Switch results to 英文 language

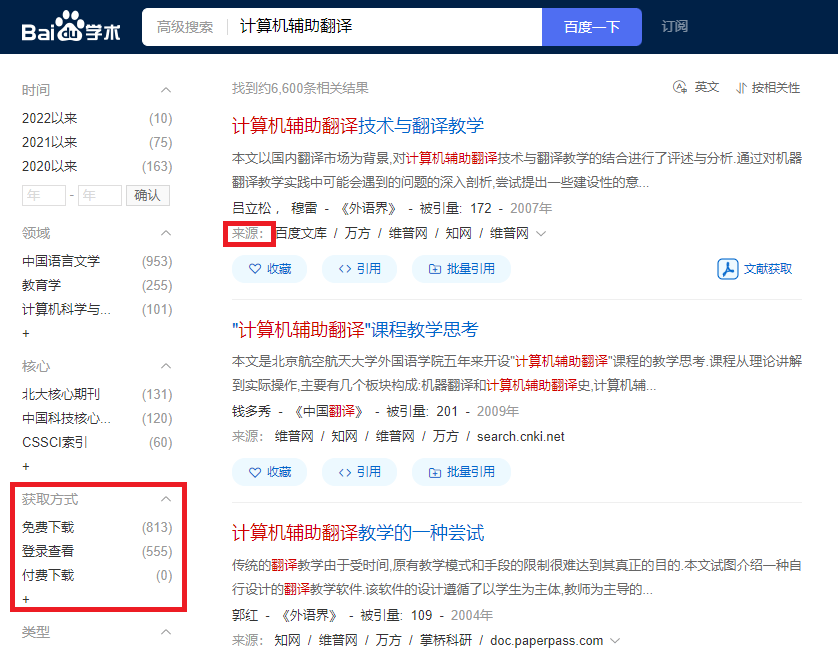click(x=696, y=87)
